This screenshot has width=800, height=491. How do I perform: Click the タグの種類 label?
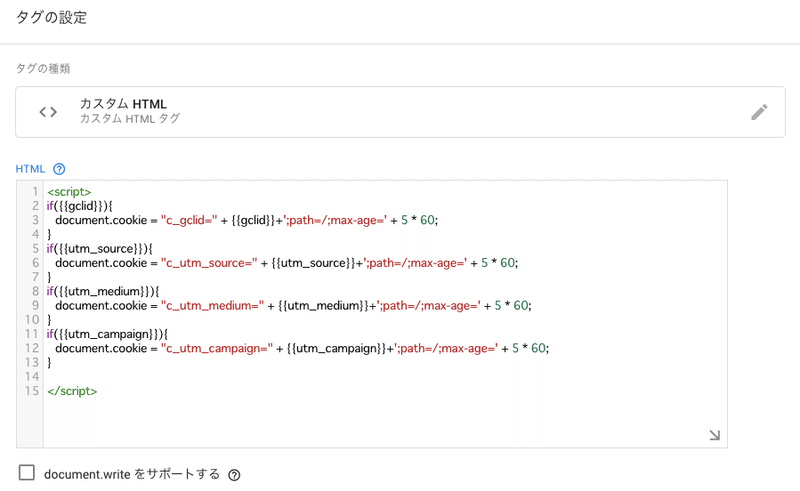tap(43, 68)
